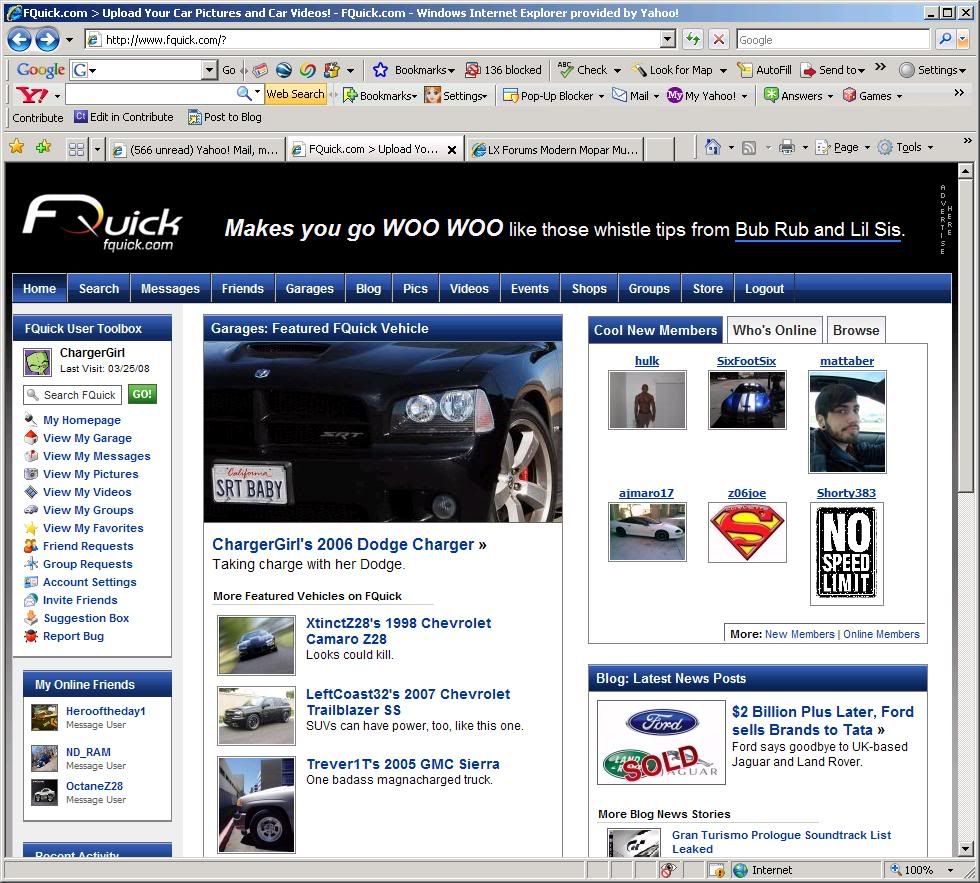Viewport: 980px width, 883px height.
Task: Open the Tools menu dropdown
Action: 930,147
